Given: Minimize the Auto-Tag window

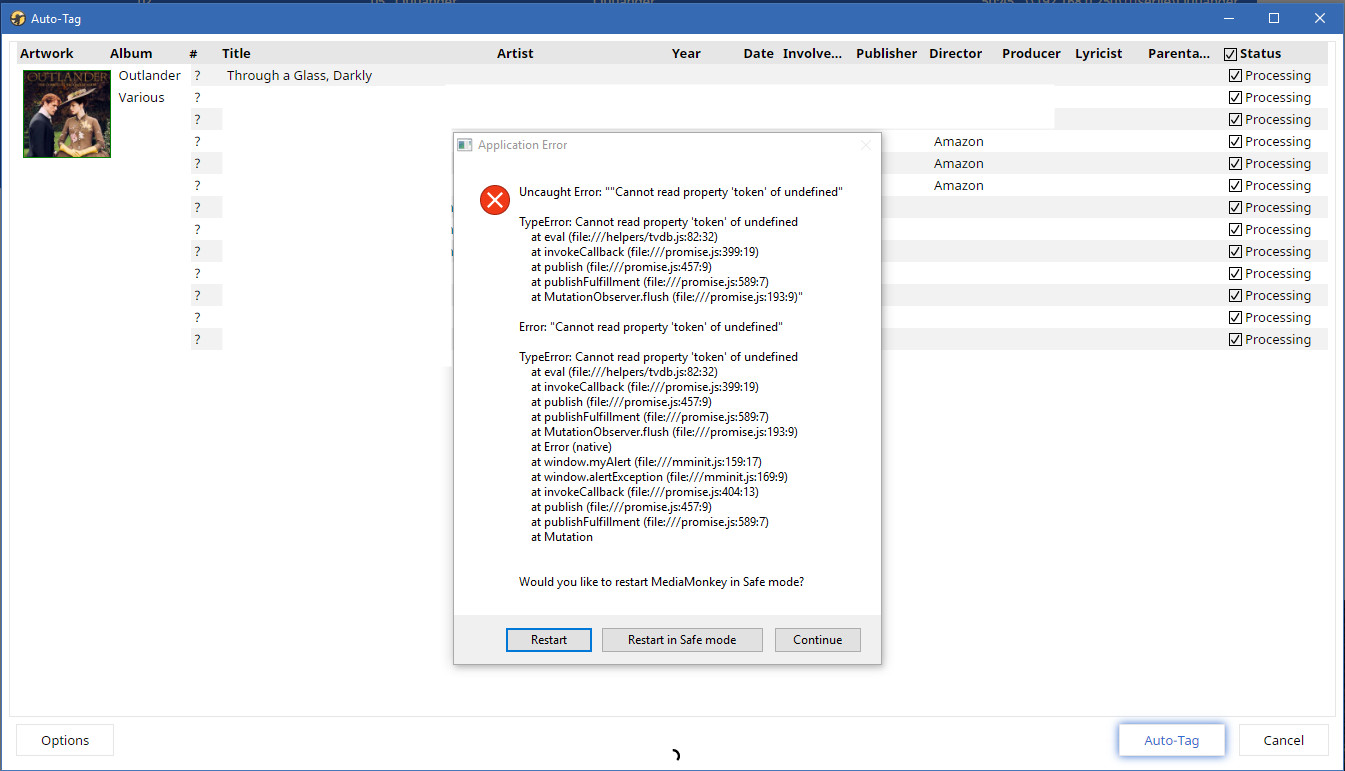Looking at the screenshot, I should (1227, 18).
